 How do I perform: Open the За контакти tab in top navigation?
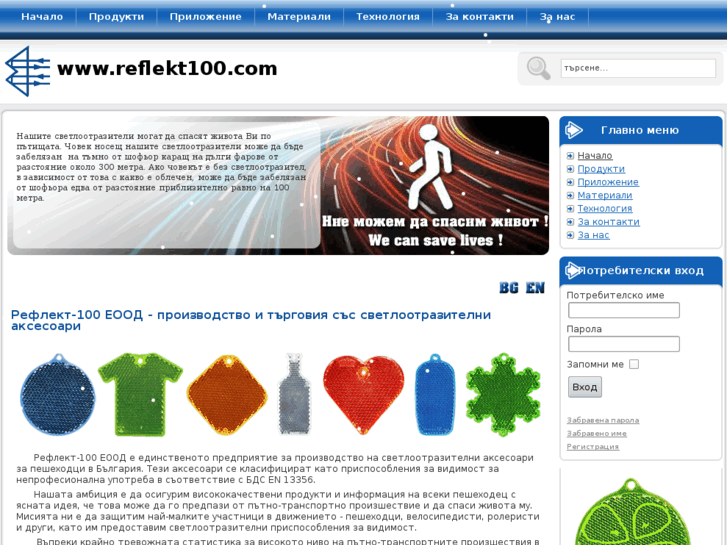coord(479,17)
